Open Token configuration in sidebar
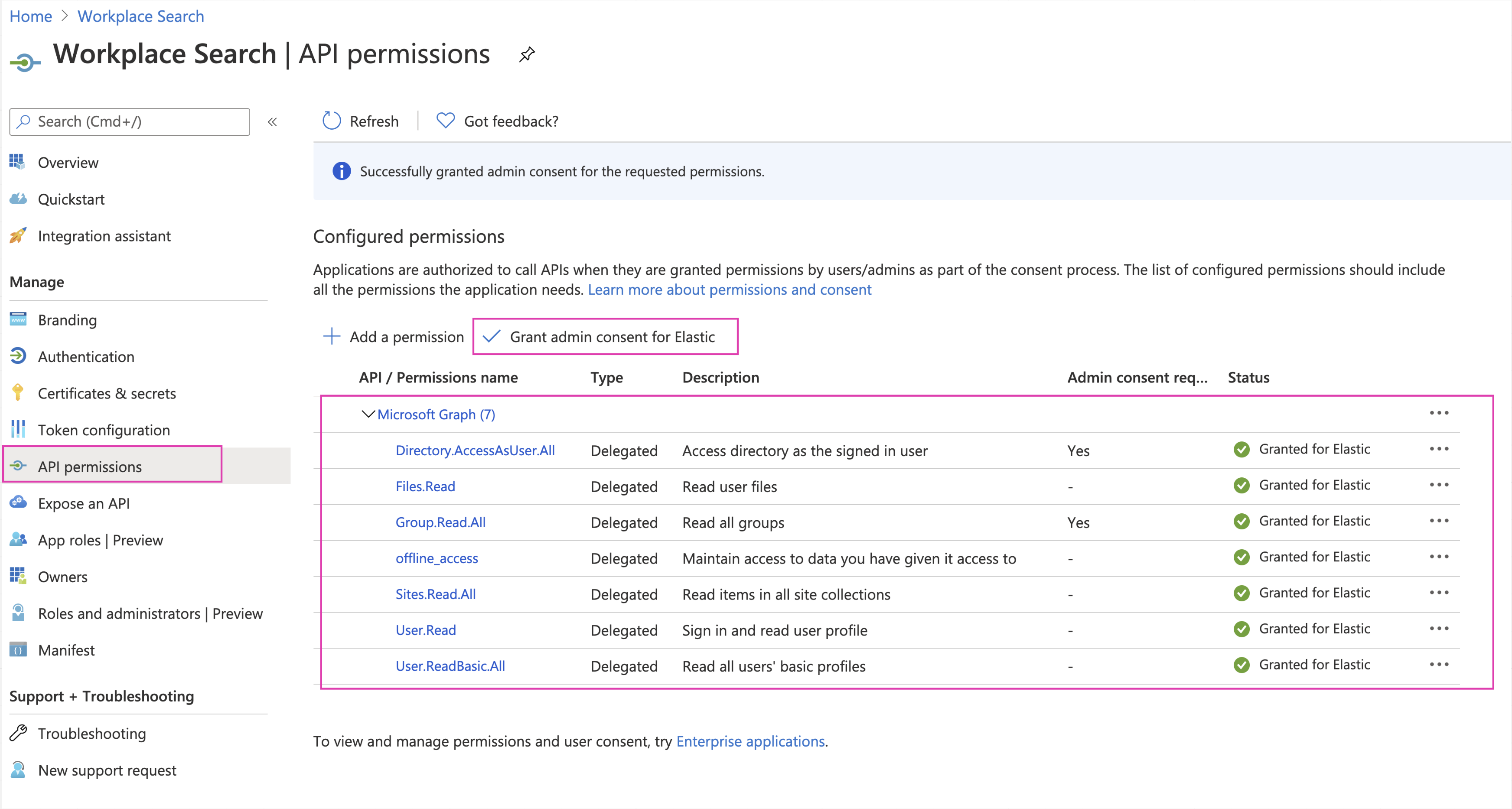Screen dimensions: 1512x809 tap(103, 431)
